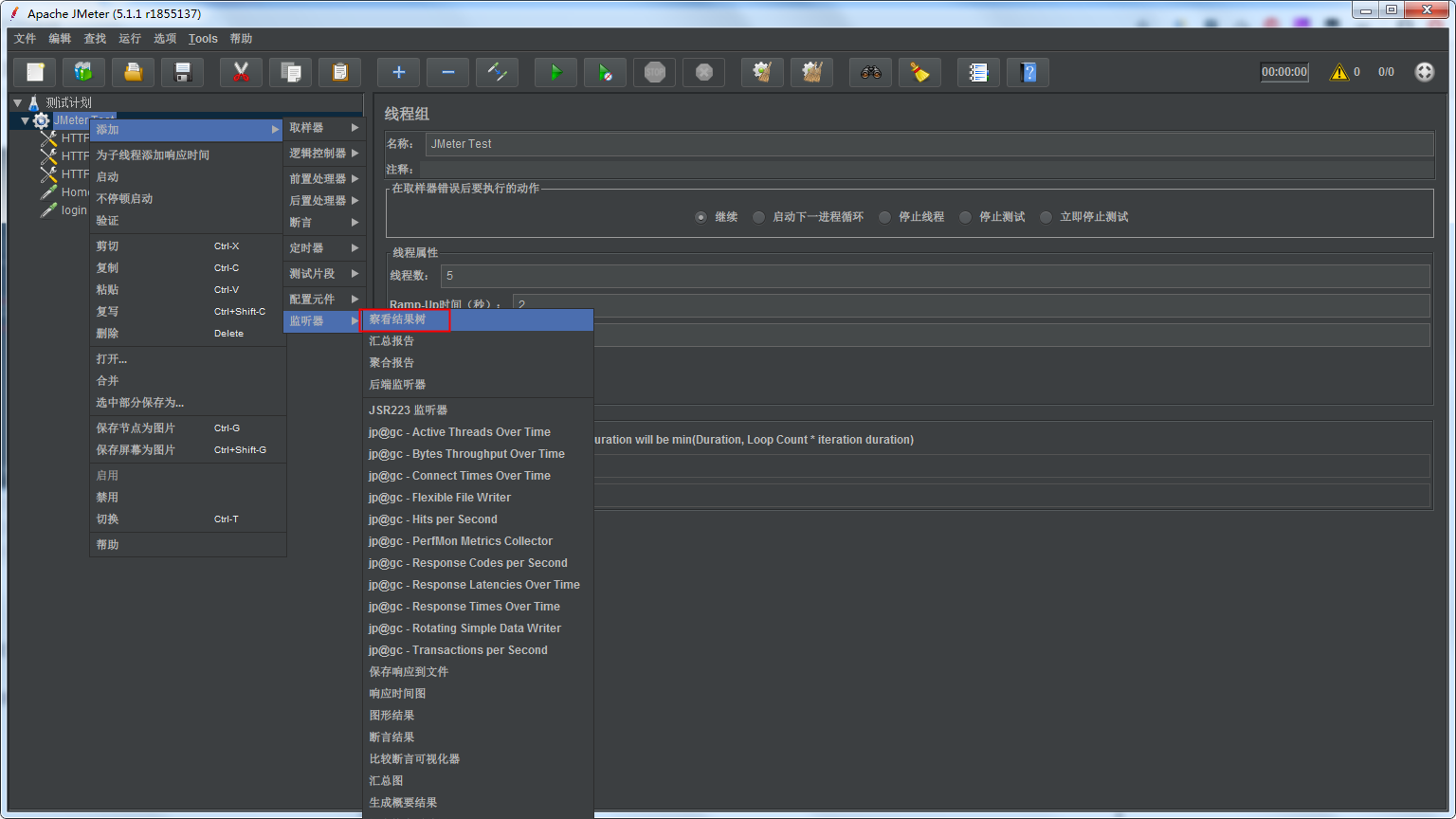The height and width of the screenshot is (819, 1456).
Task: Click the Copy toolbar icon
Action: tap(290, 72)
